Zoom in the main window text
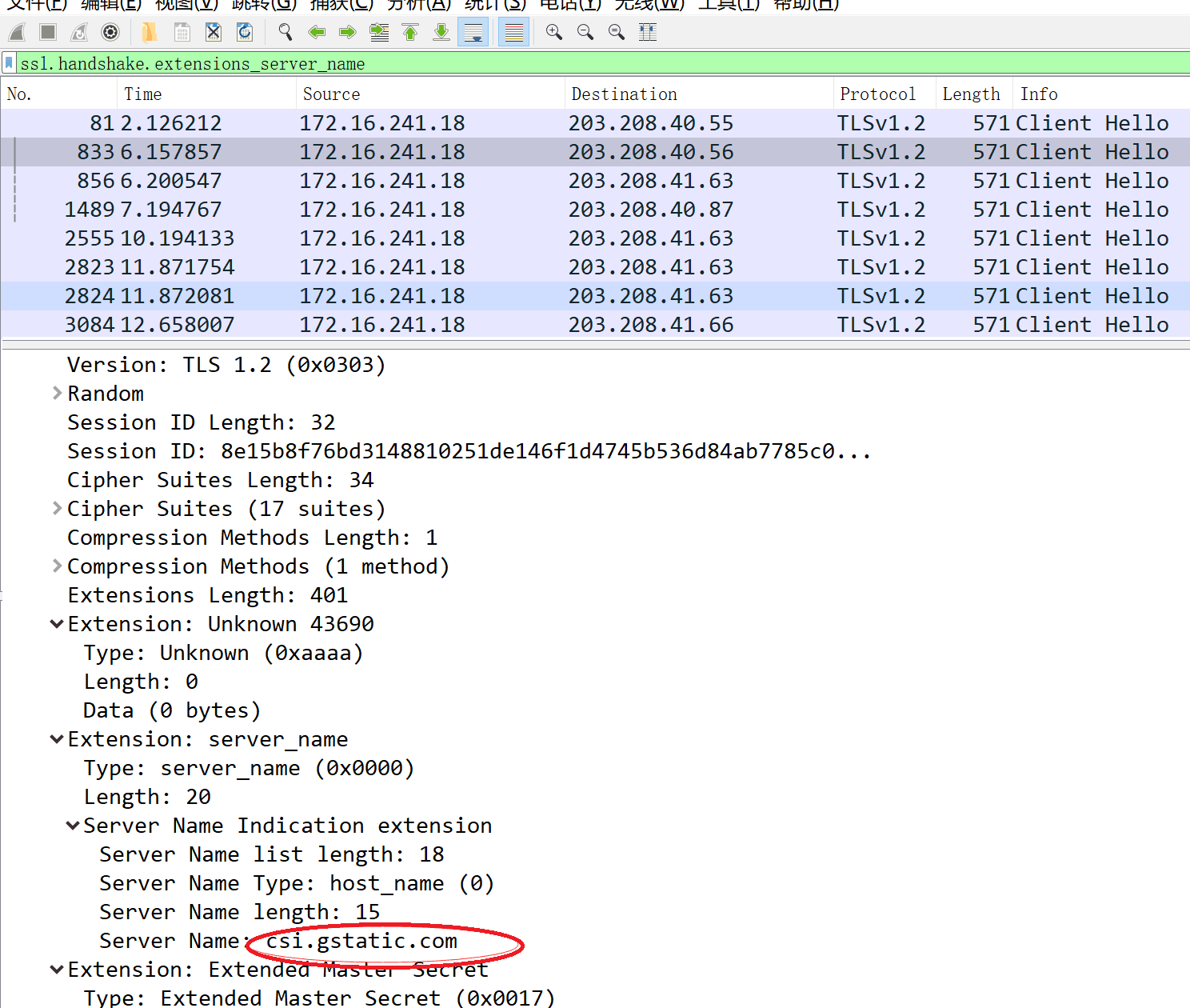The width and height of the screenshot is (1190, 1008). (x=553, y=32)
